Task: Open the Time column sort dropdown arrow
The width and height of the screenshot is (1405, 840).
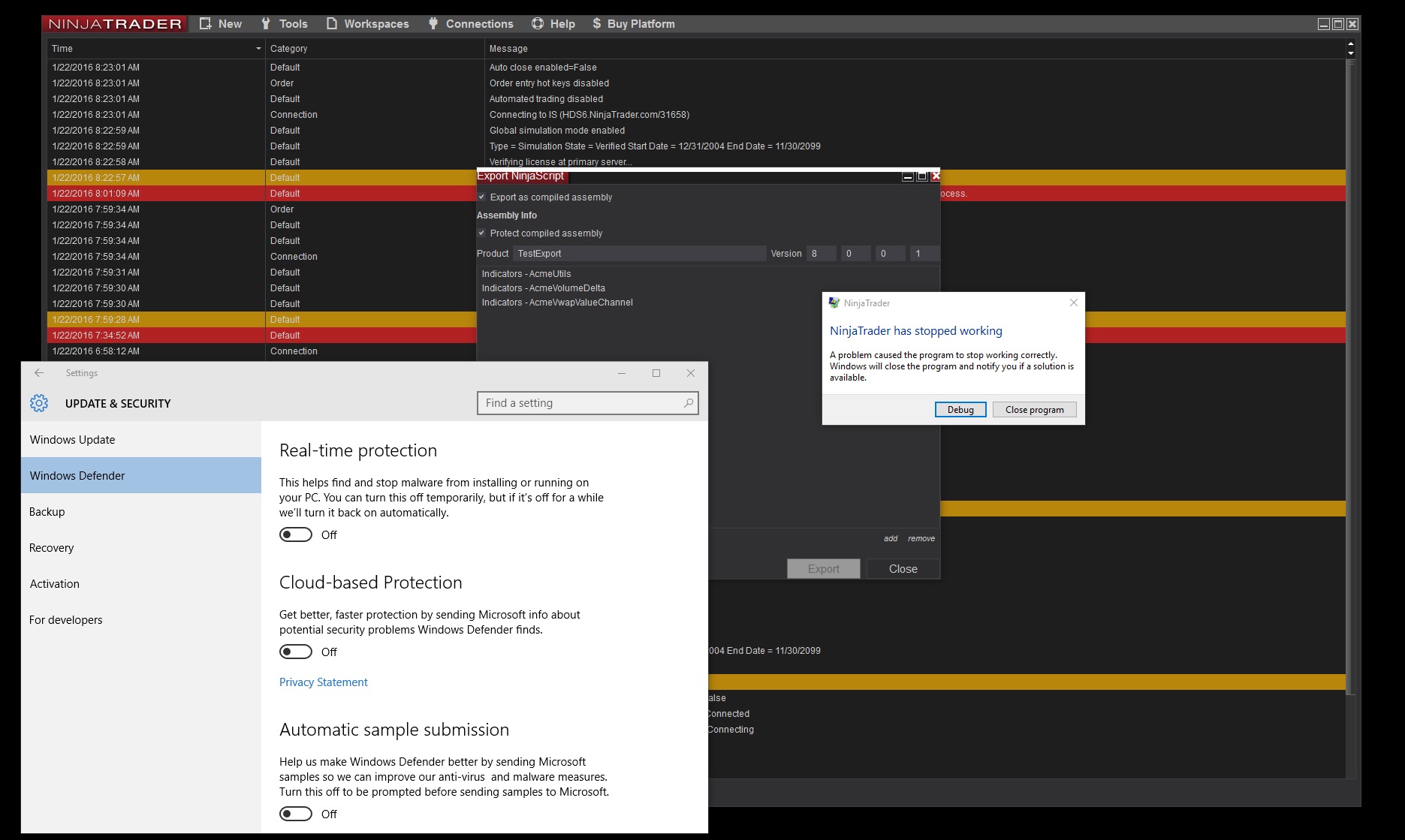Action: pos(258,49)
